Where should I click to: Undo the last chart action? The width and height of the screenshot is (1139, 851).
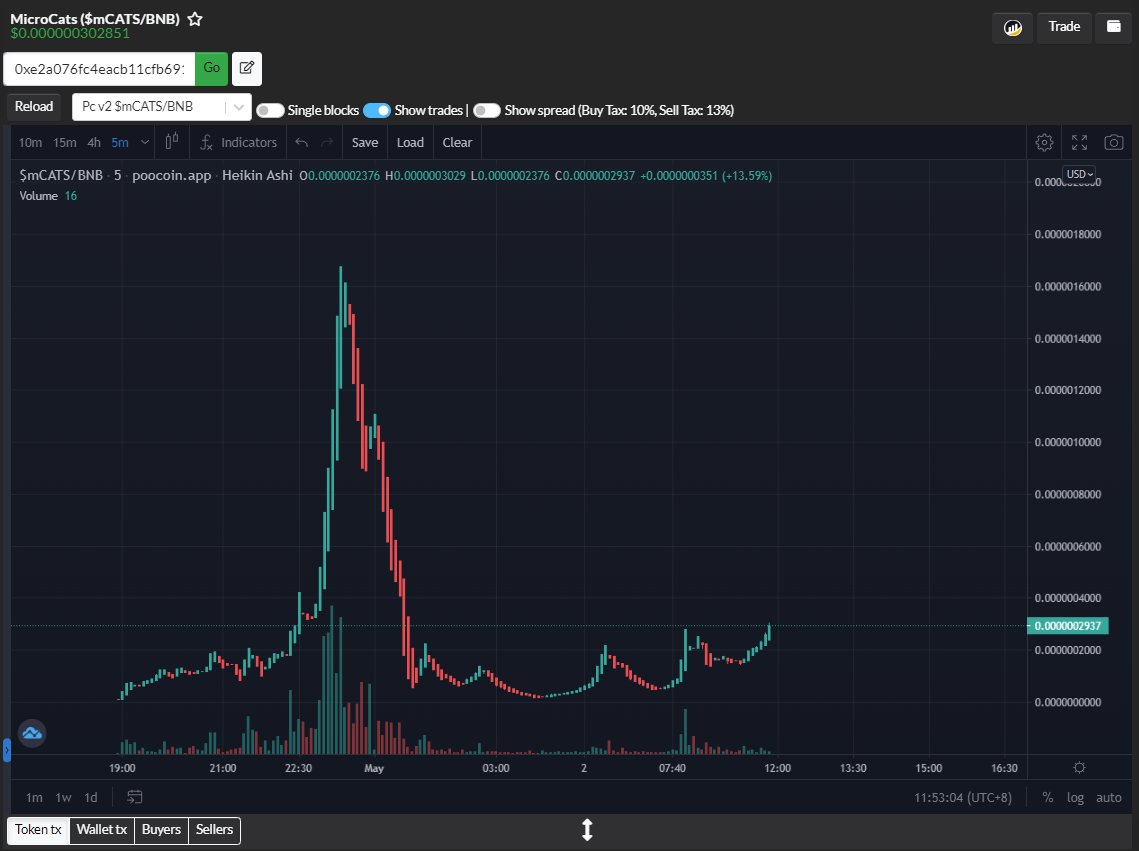tap(301, 143)
